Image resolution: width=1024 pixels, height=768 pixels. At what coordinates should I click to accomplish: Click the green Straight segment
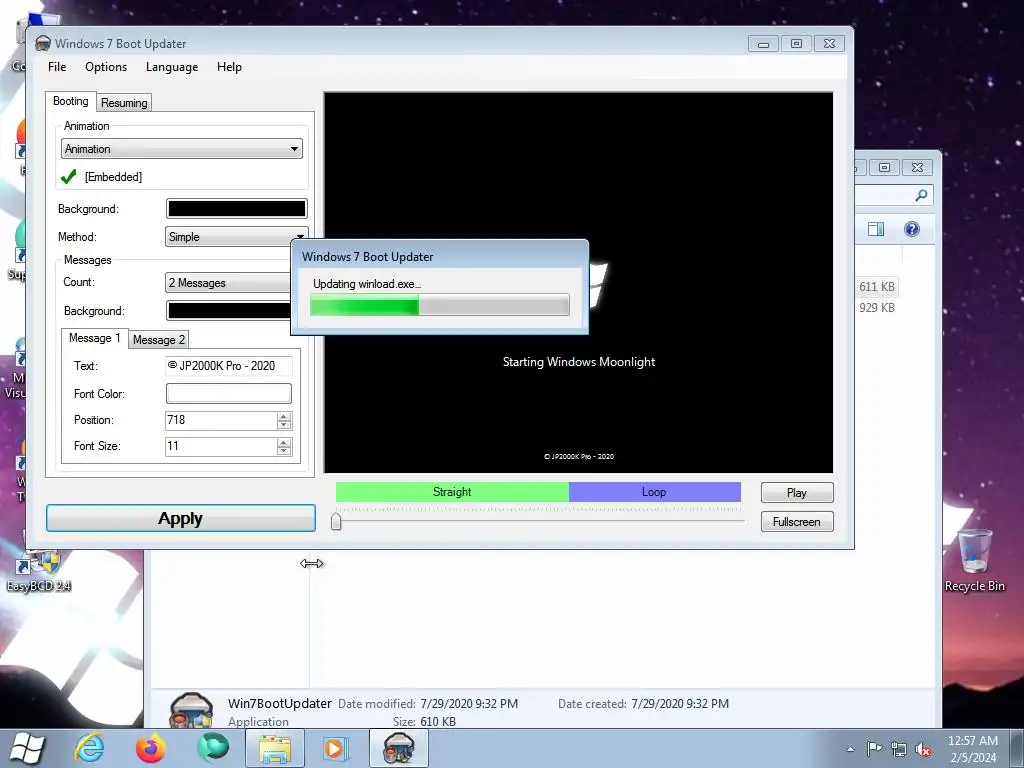tap(452, 492)
